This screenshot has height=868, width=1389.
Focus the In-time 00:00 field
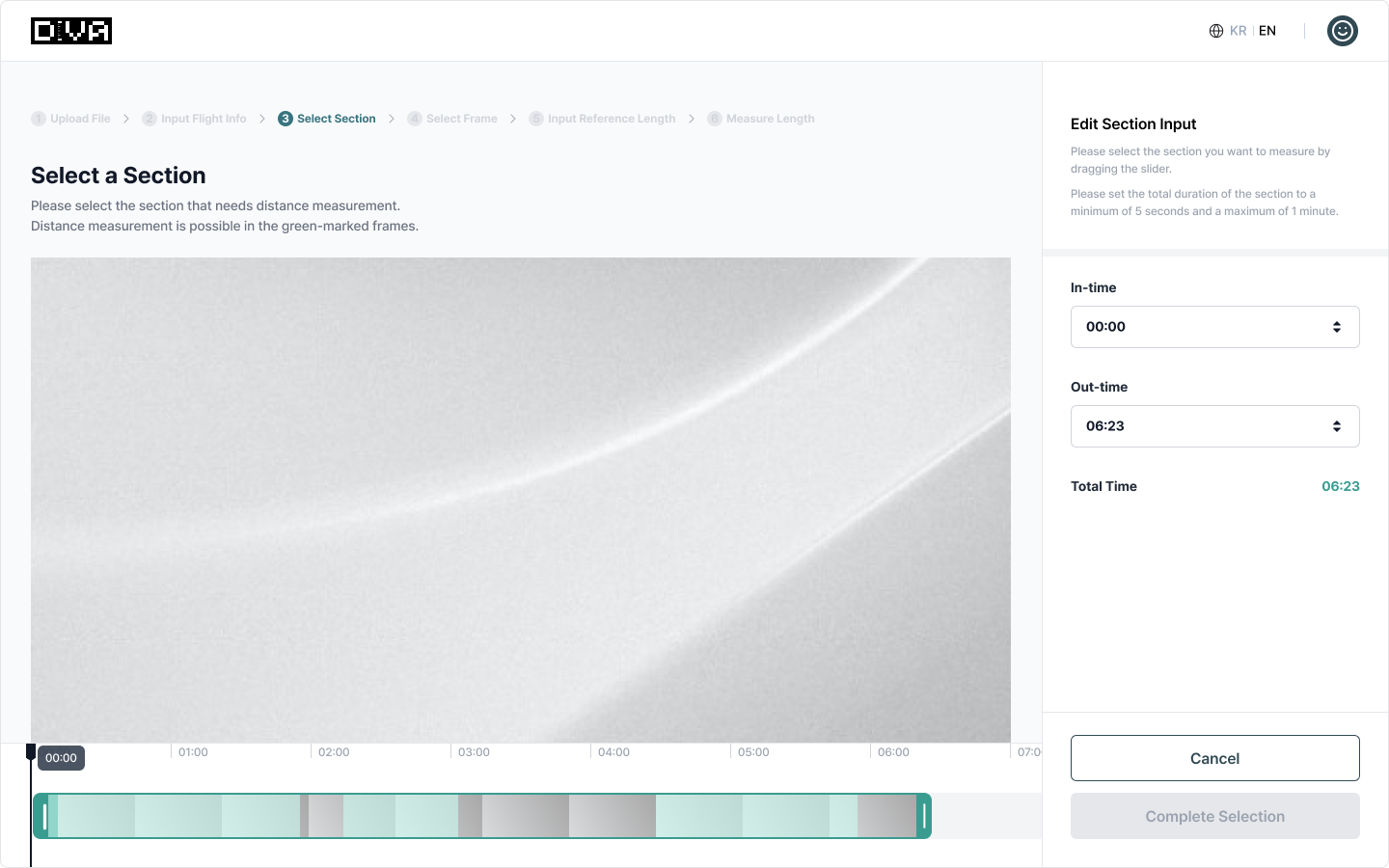pos(1196,327)
